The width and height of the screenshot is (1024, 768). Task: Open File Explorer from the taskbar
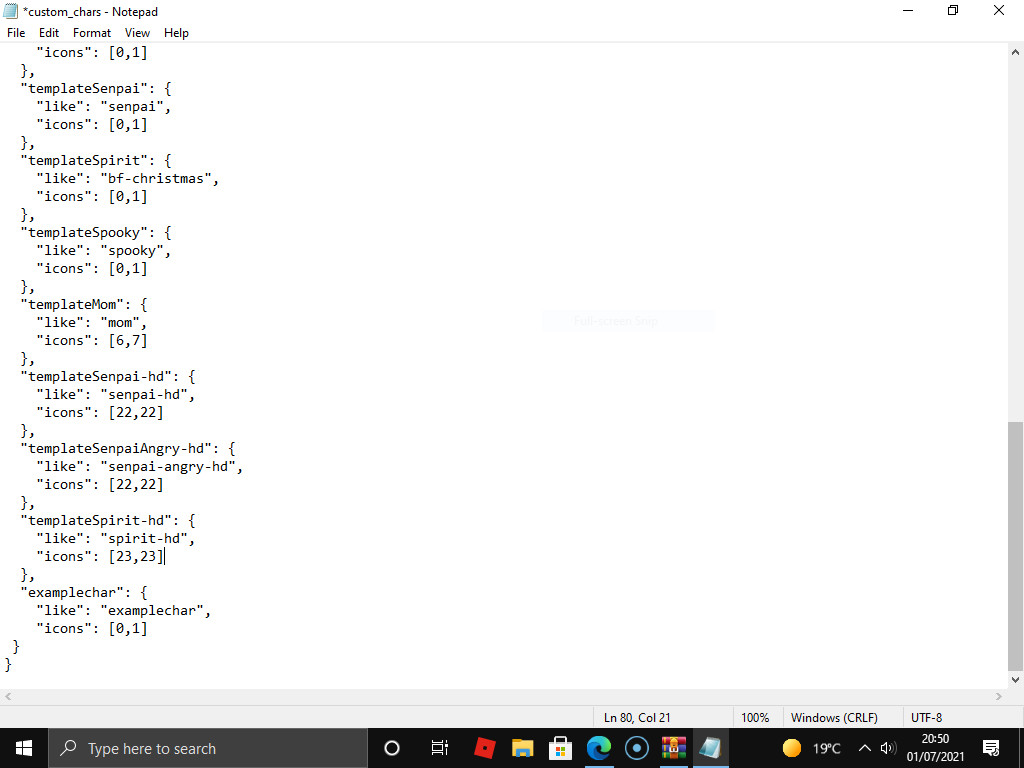pos(522,748)
